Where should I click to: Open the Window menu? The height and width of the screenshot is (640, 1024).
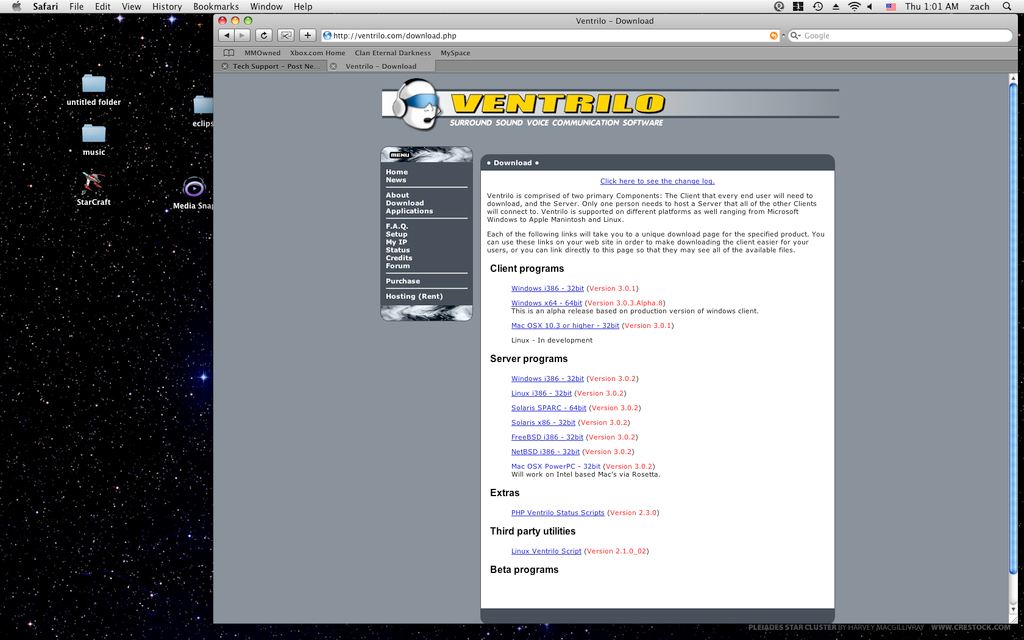point(266,7)
